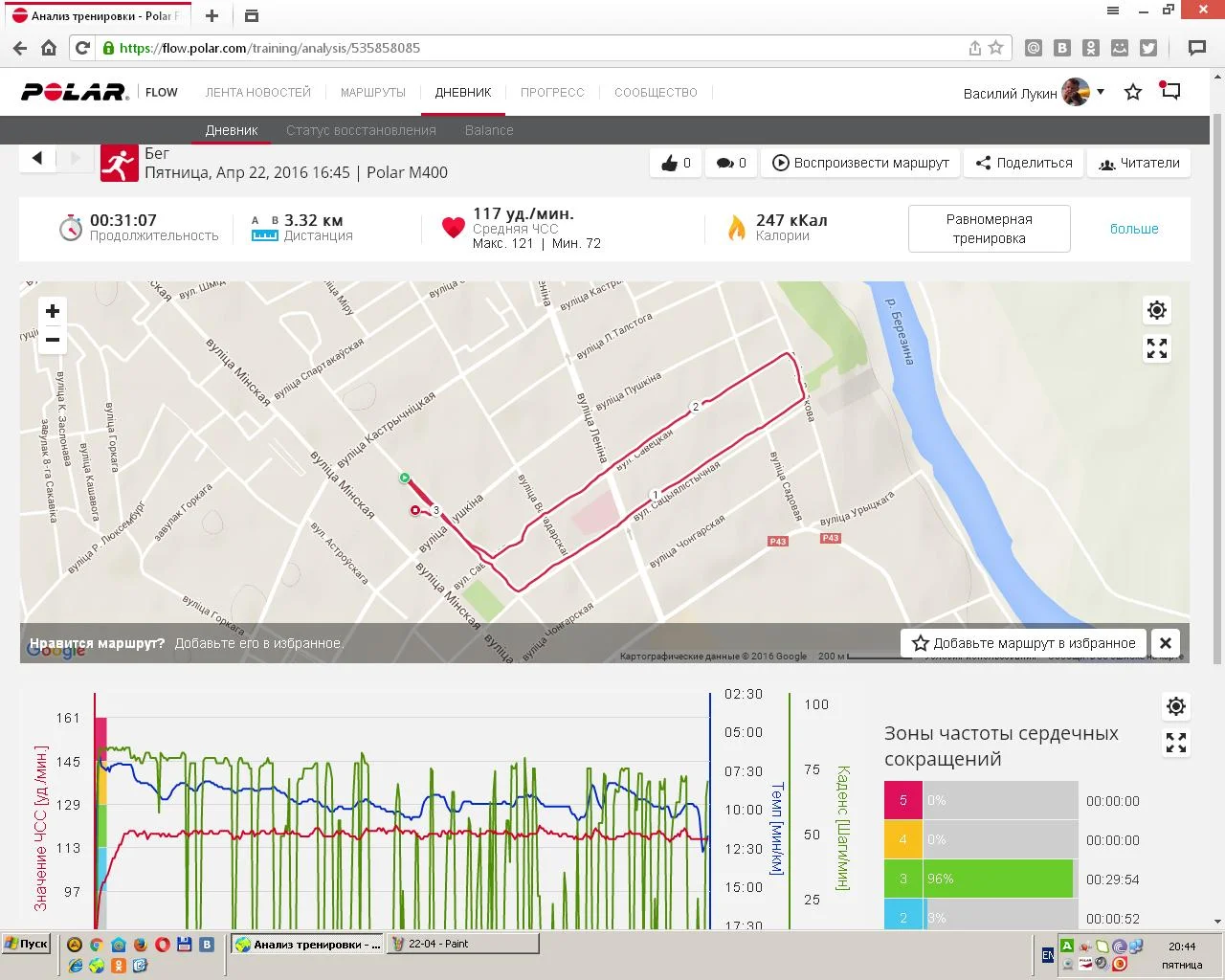Open the chart settings gear icon
This screenshot has width=1225, height=980.
pyautogui.click(x=1176, y=706)
